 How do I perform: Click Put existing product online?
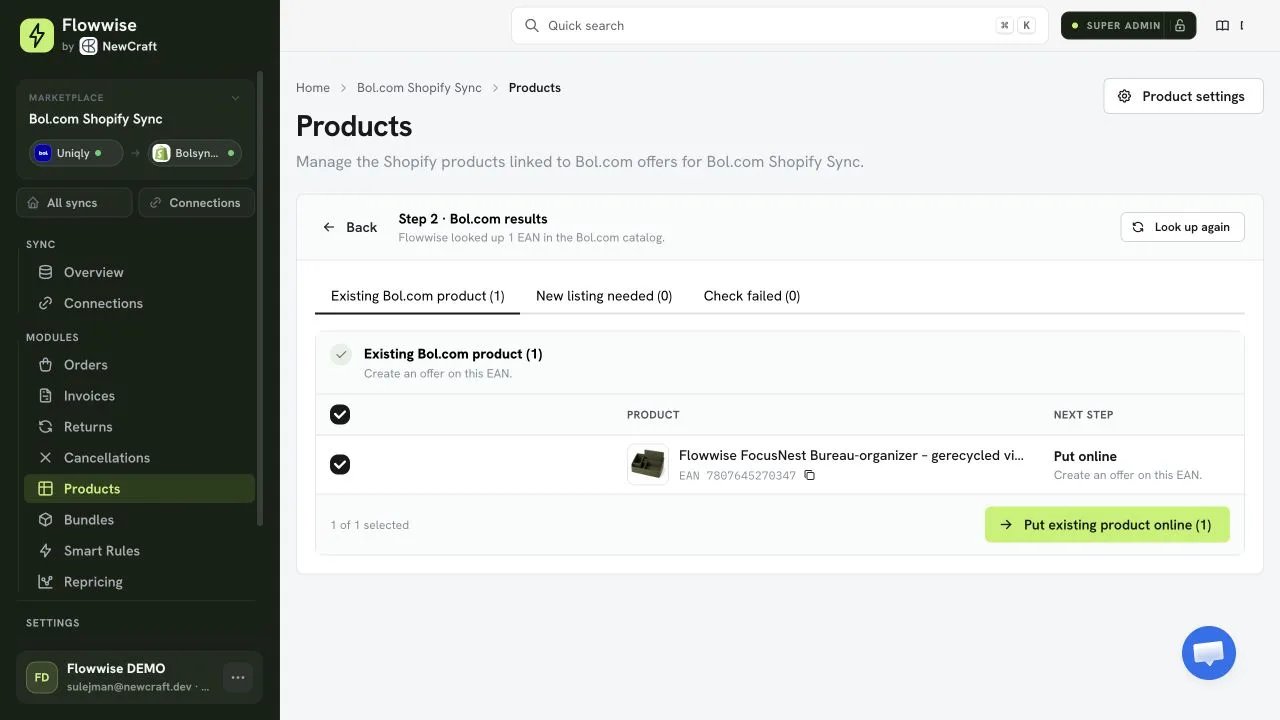(x=1107, y=525)
